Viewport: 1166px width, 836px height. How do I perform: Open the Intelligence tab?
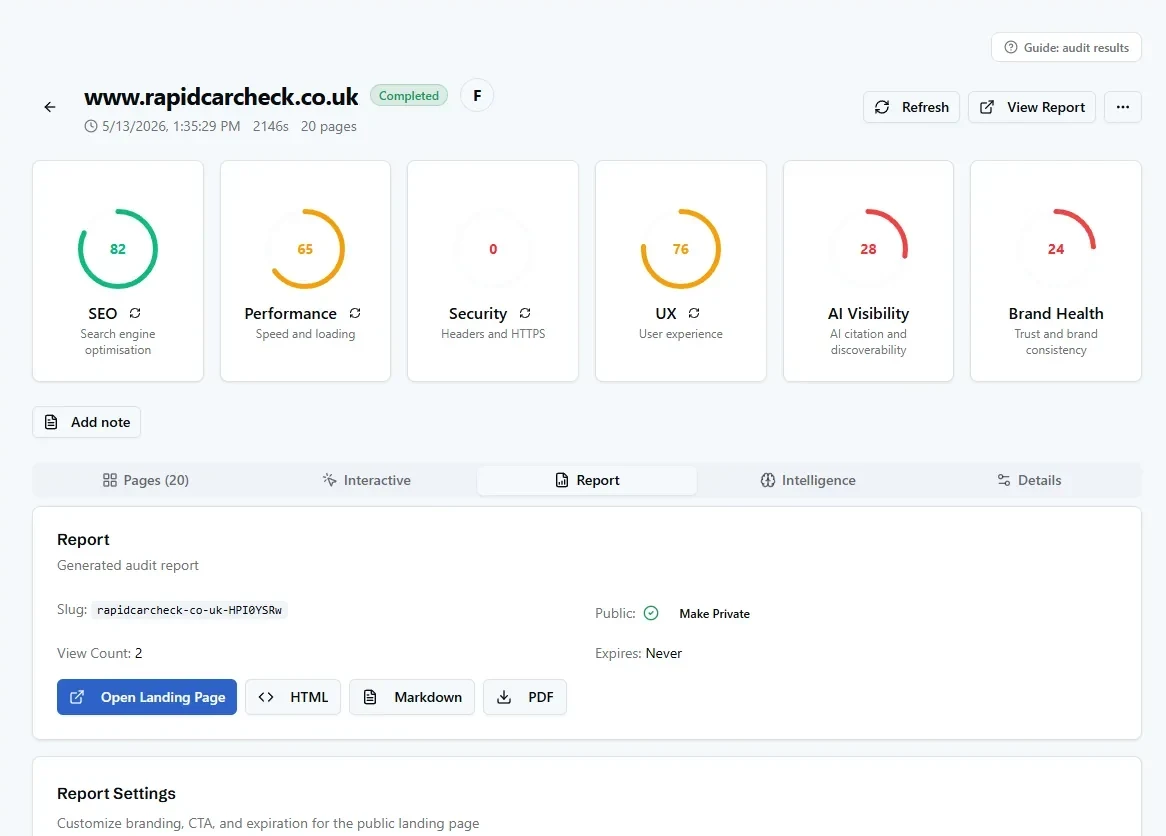(808, 480)
